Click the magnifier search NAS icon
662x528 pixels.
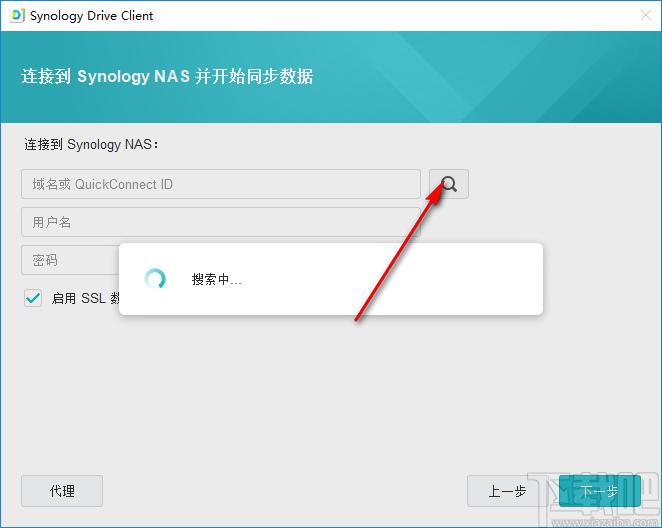tap(449, 184)
